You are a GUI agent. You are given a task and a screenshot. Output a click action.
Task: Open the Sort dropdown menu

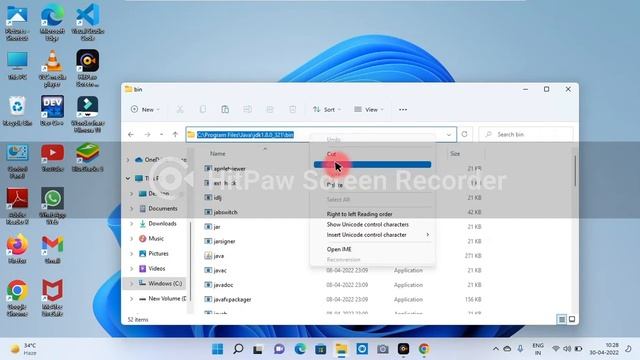pos(327,109)
